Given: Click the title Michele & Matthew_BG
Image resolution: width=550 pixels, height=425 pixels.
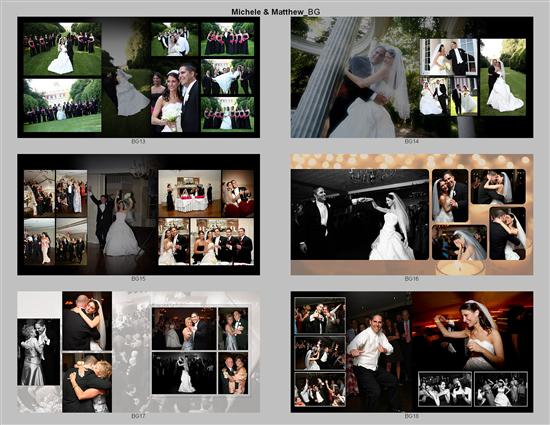Looking at the screenshot, I should pos(275,12).
